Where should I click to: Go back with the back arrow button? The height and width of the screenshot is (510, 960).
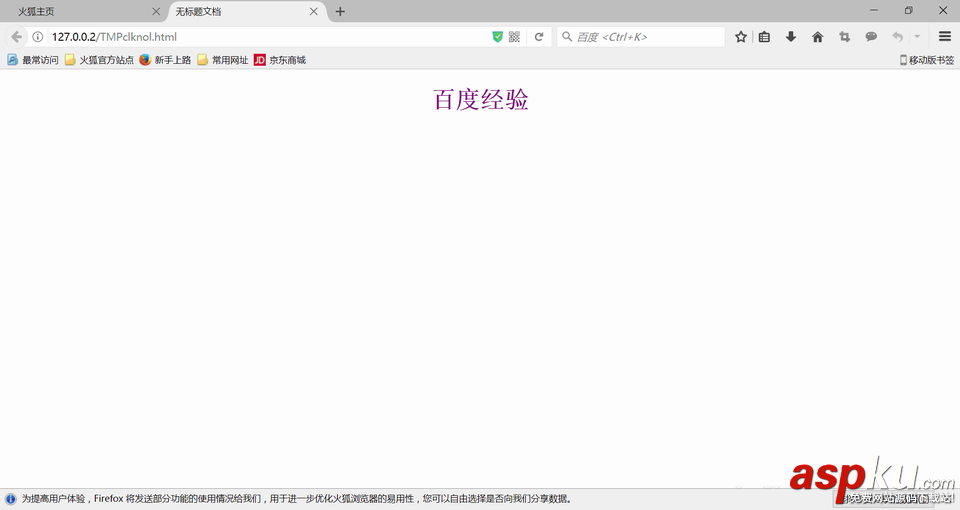click(17, 37)
